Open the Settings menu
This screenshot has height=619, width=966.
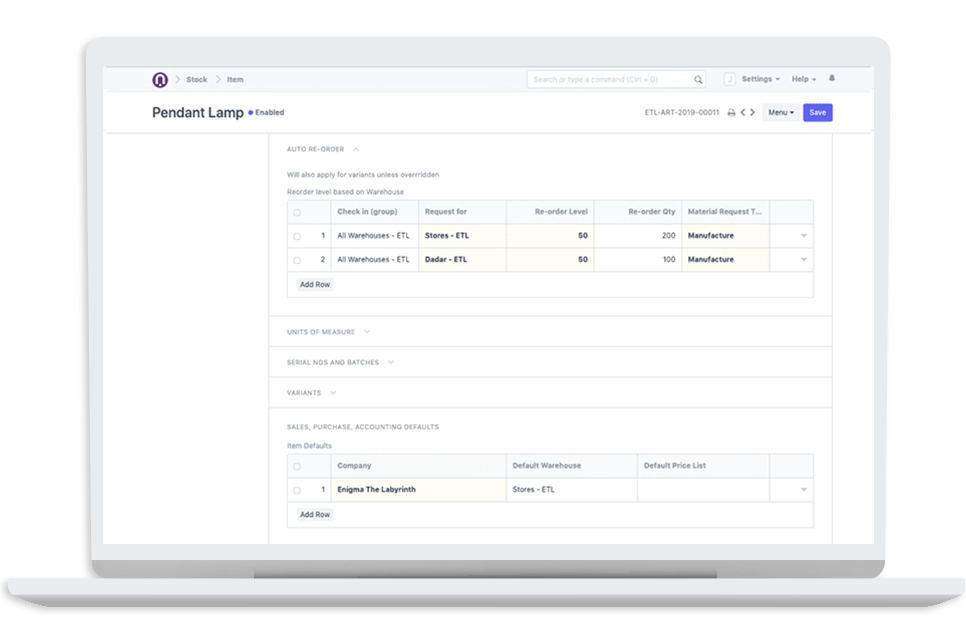click(x=757, y=78)
